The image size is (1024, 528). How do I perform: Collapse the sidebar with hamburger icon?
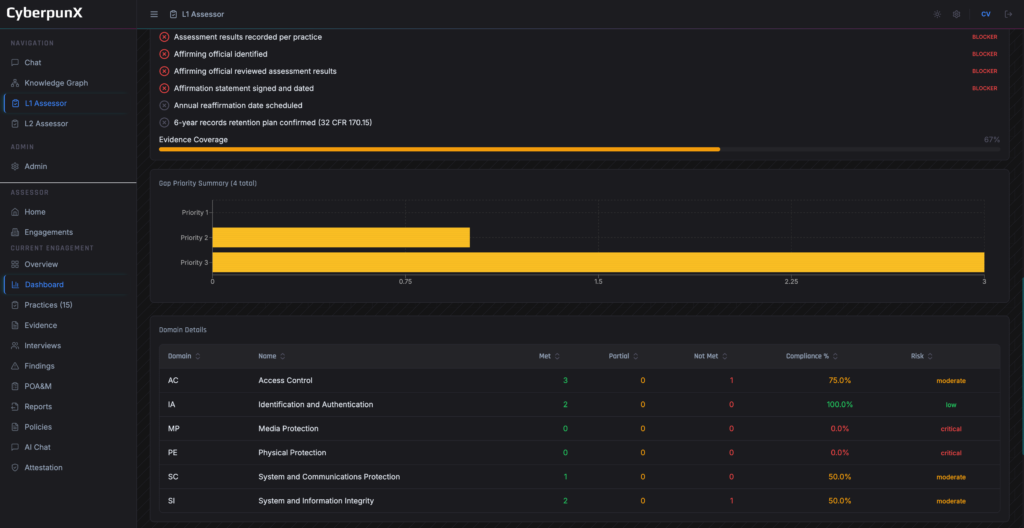click(x=154, y=14)
